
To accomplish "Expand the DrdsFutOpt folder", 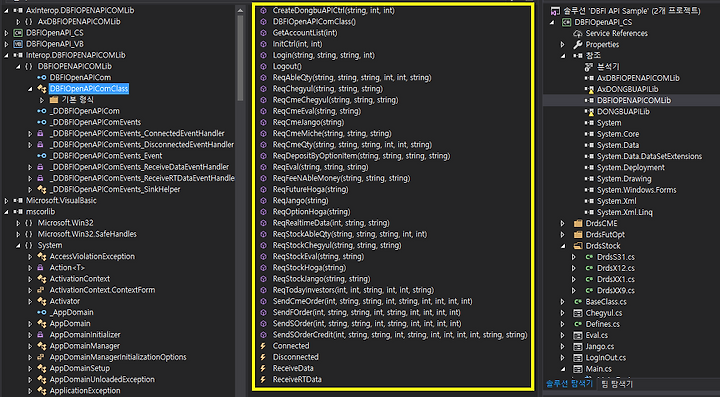I will [563, 235].
